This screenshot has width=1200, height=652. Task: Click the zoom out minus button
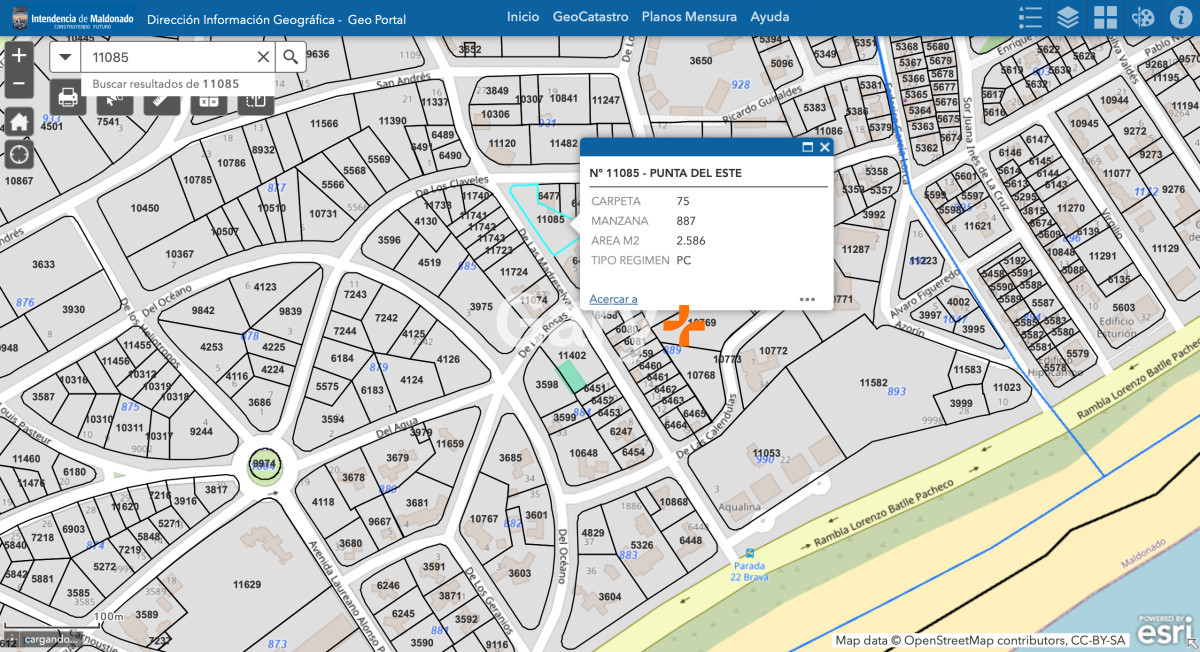tap(19, 84)
